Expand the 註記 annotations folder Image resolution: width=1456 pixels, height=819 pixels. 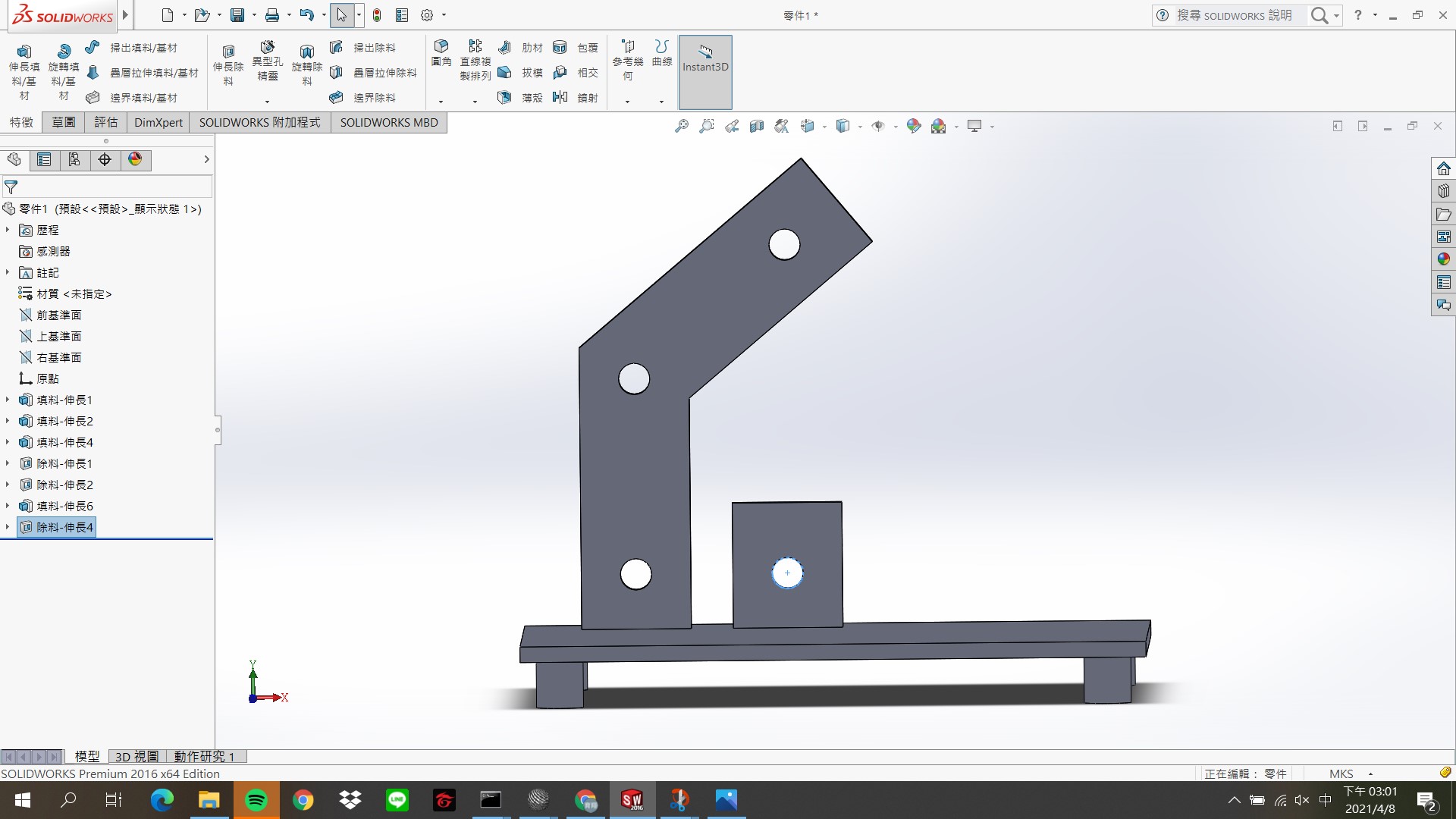pos(8,272)
